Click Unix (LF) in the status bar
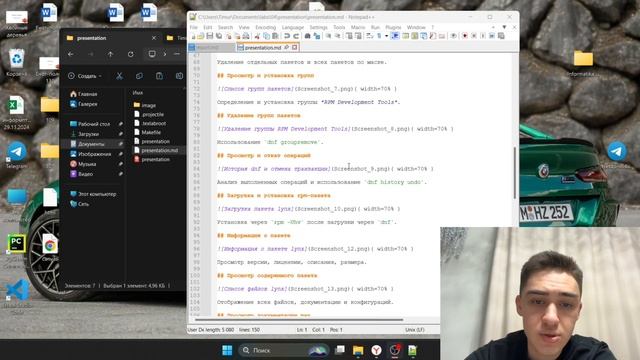640x360 pixels. click(415, 329)
